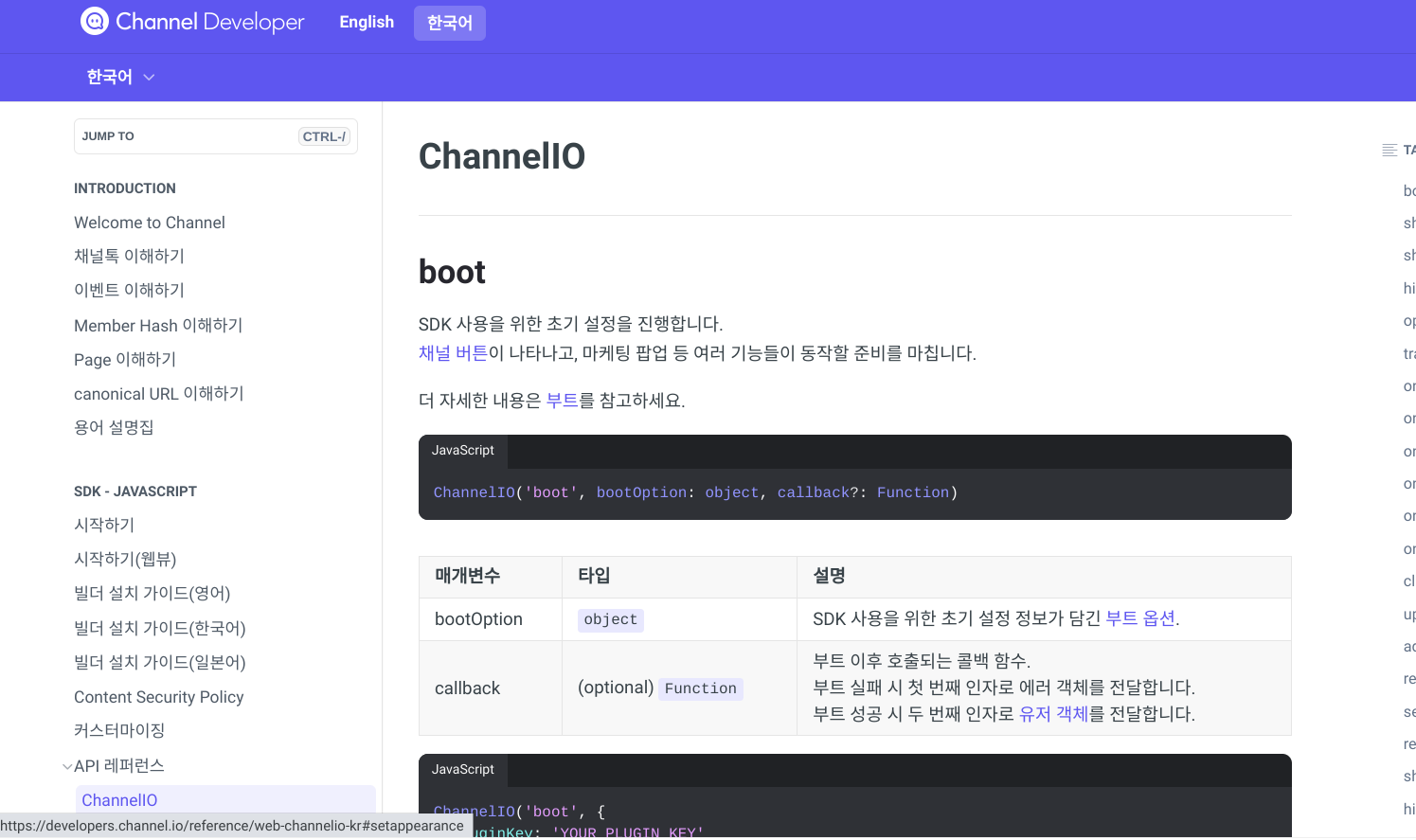
Task: Click the boot section heading
Action: click(452, 273)
